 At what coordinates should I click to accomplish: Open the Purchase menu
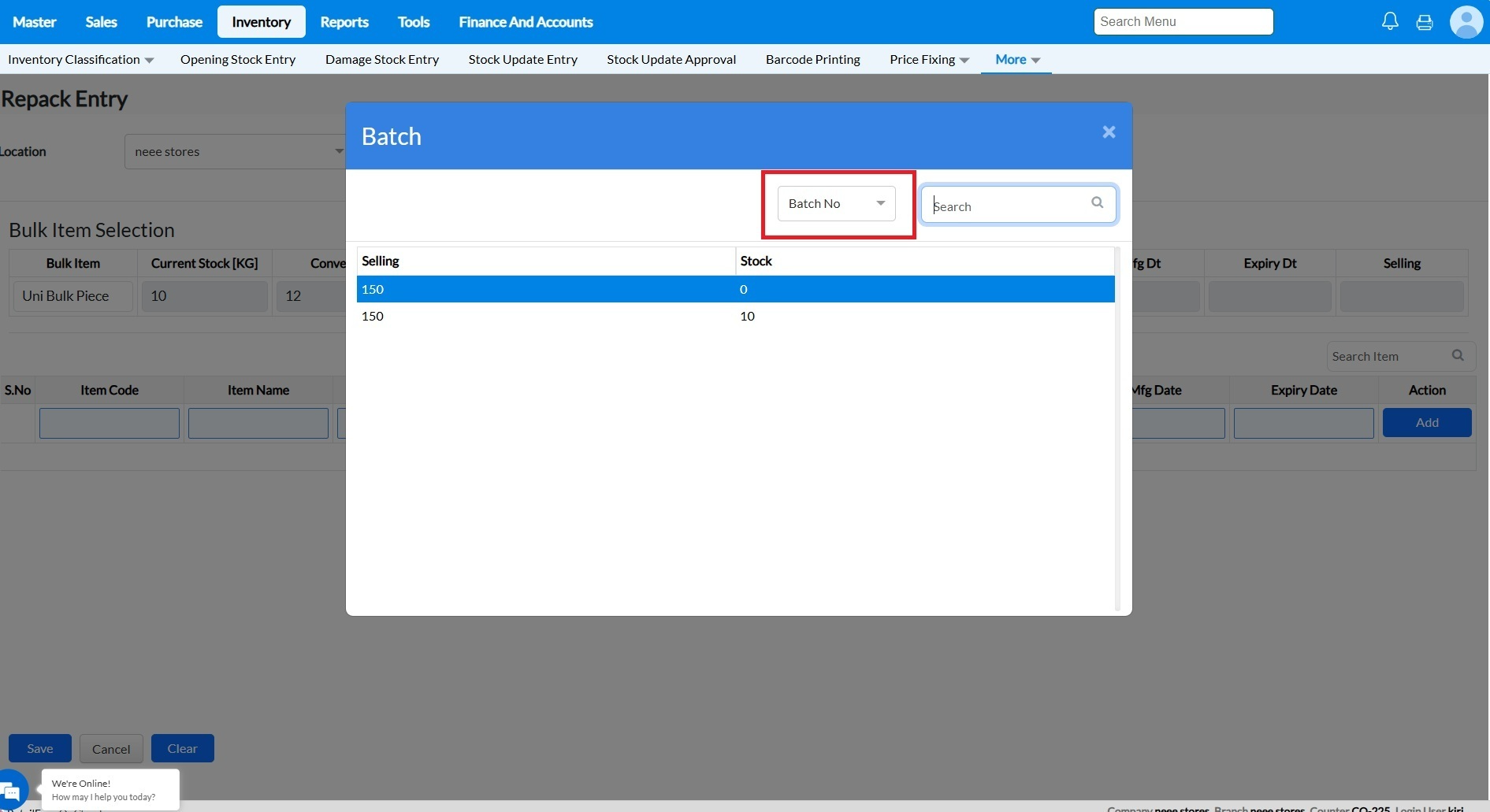[x=174, y=22]
